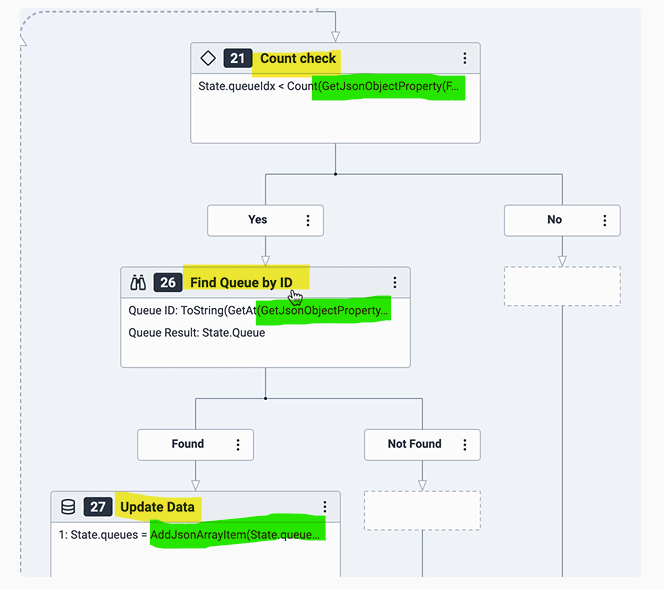Screen dimensions: 664x590
Task: Click the Queue Result State.Queue line
Action: (197, 333)
